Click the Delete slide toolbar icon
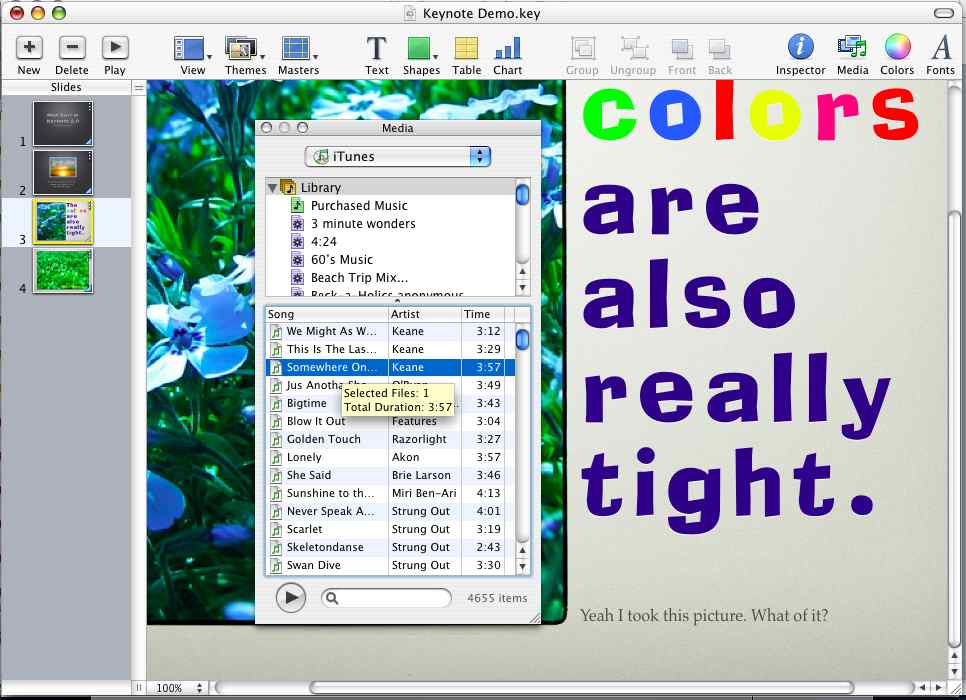 [x=72, y=48]
